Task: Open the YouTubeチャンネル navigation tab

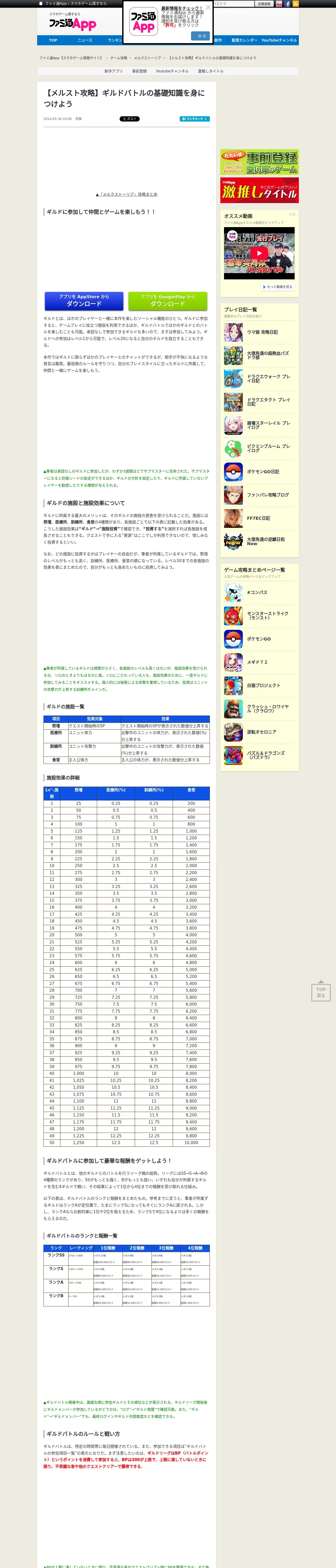Action: click(279, 40)
